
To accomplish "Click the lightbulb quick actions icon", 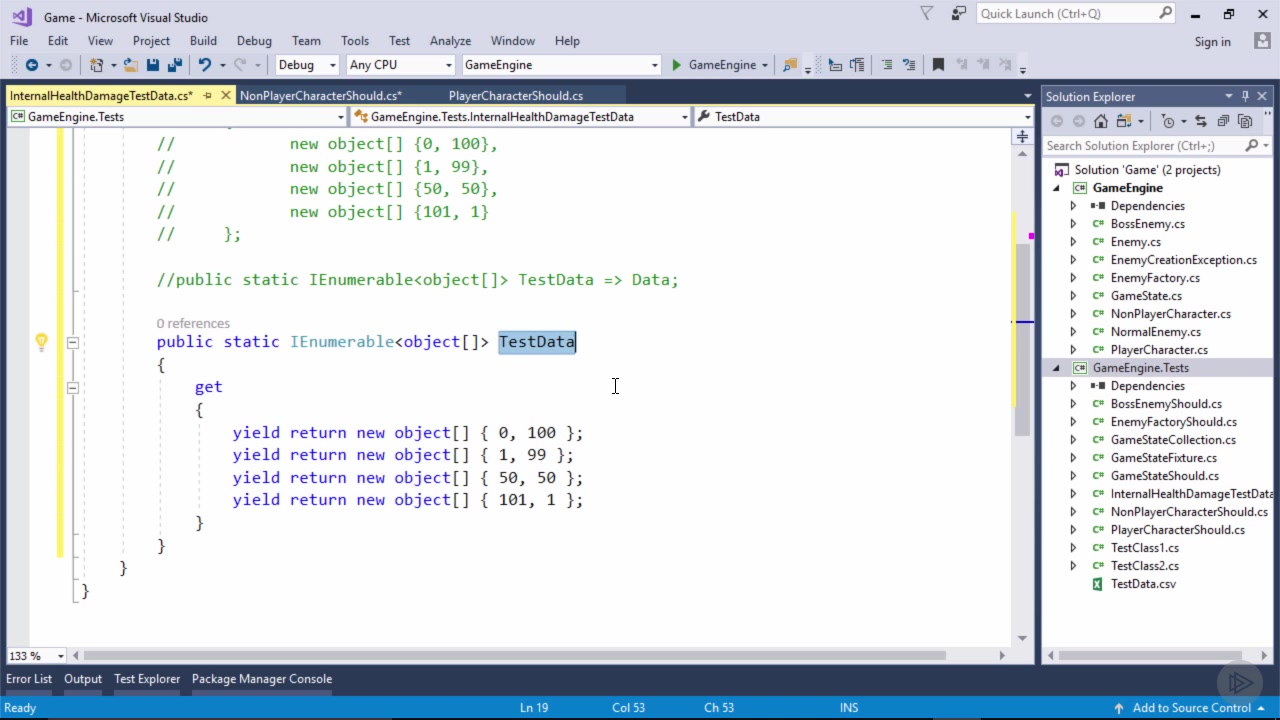I will point(41,342).
